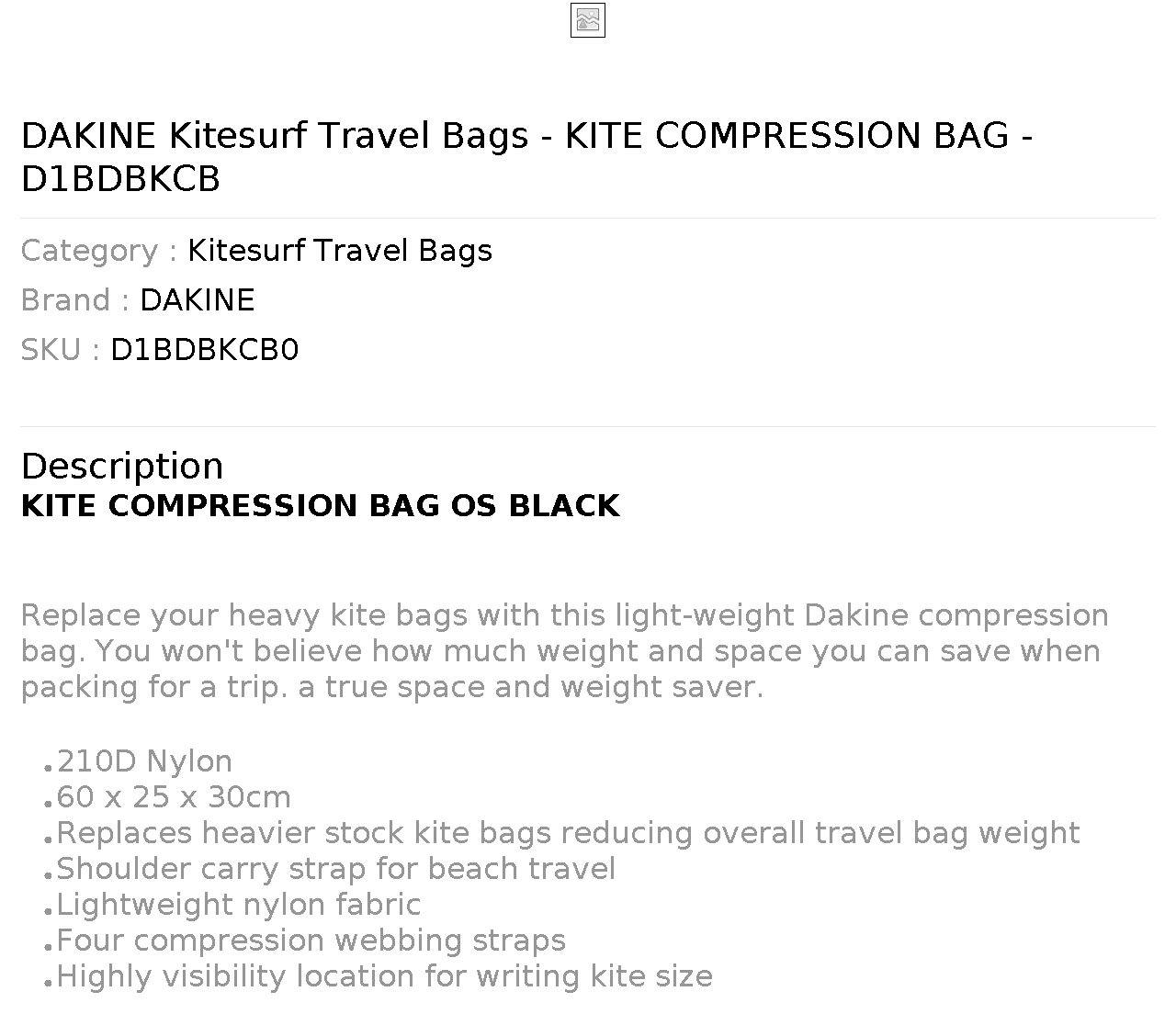Select the SKU value D1BDBKCB0
1176x1014 pixels.
pos(205,350)
